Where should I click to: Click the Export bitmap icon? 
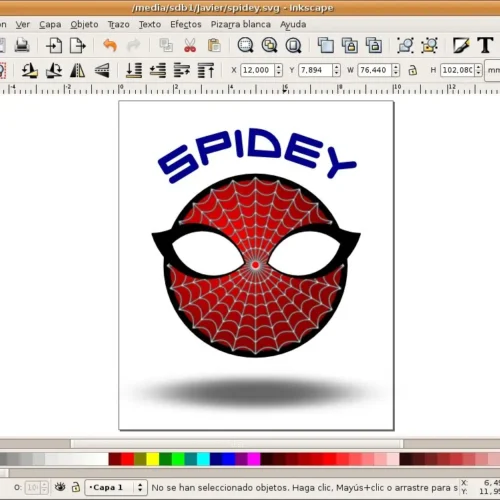(78, 45)
